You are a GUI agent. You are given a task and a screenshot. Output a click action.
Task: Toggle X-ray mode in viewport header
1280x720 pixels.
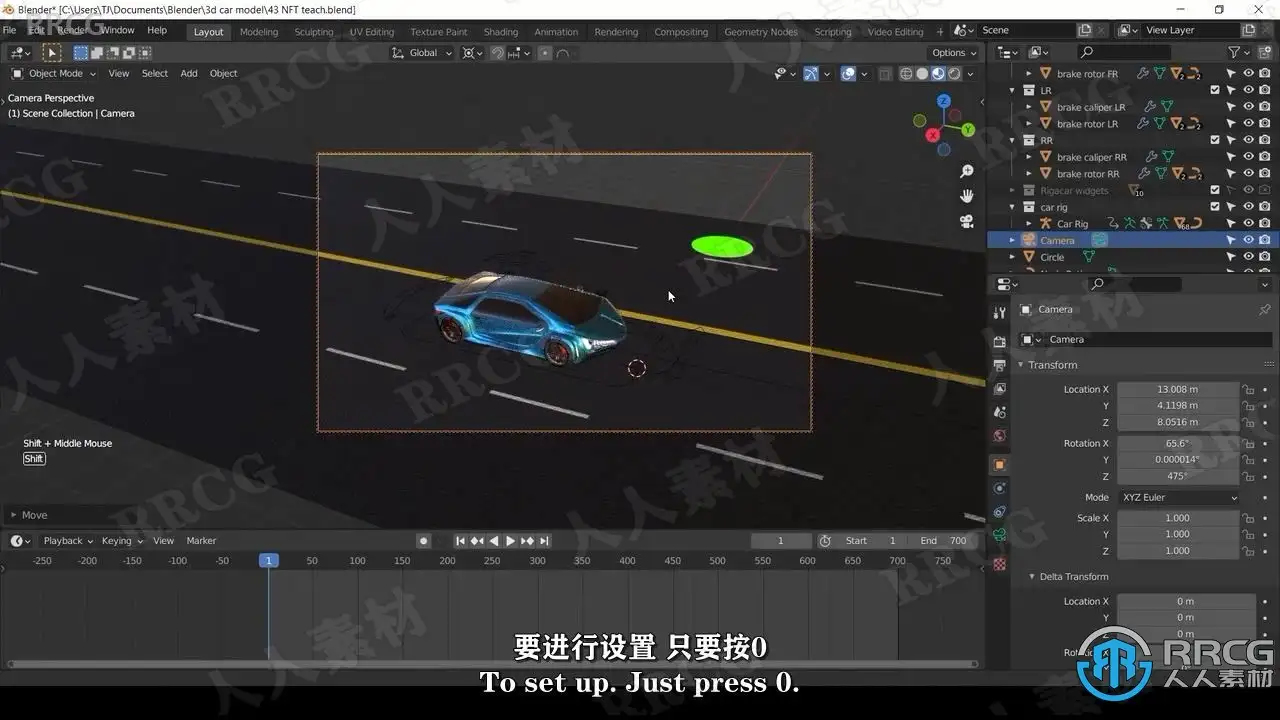[x=885, y=74]
